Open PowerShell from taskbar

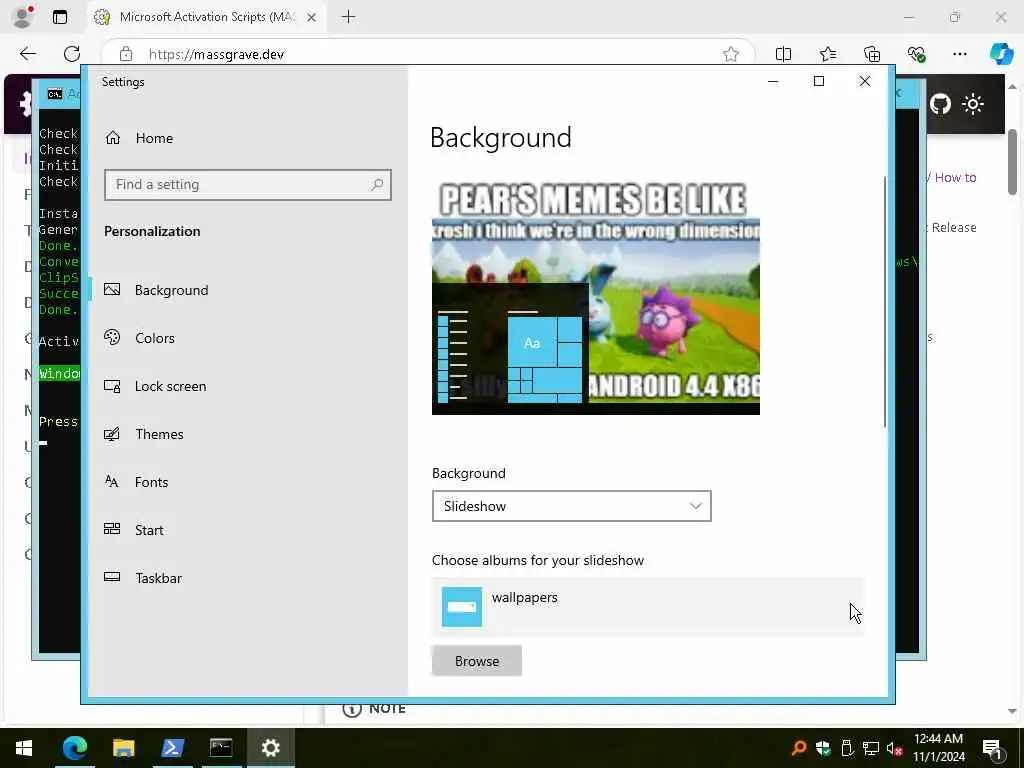172,748
